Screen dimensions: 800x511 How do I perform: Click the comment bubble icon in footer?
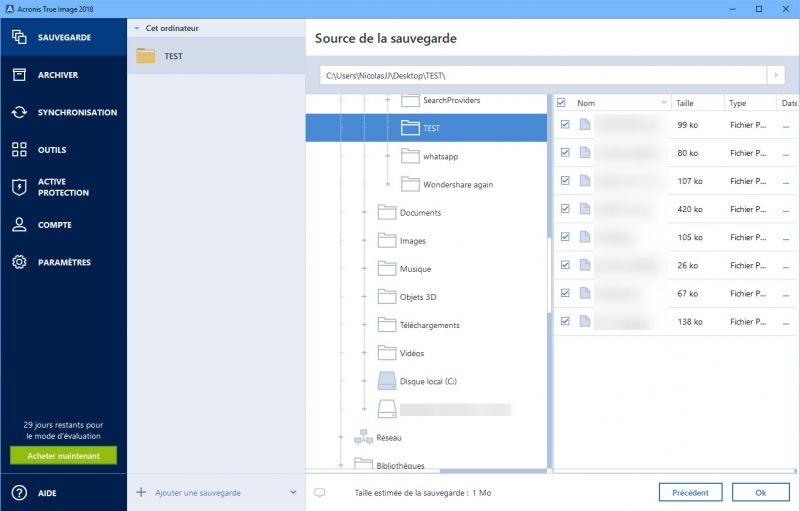click(319, 493)
